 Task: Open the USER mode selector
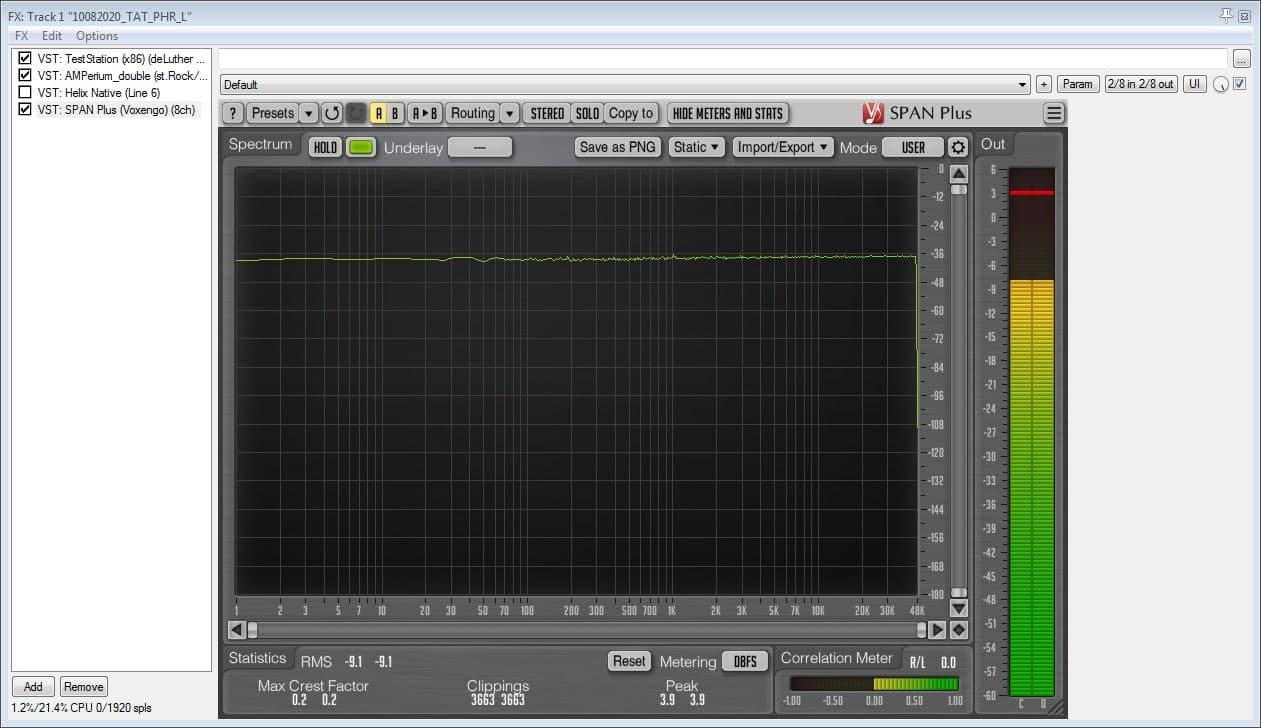click(913, 147)
